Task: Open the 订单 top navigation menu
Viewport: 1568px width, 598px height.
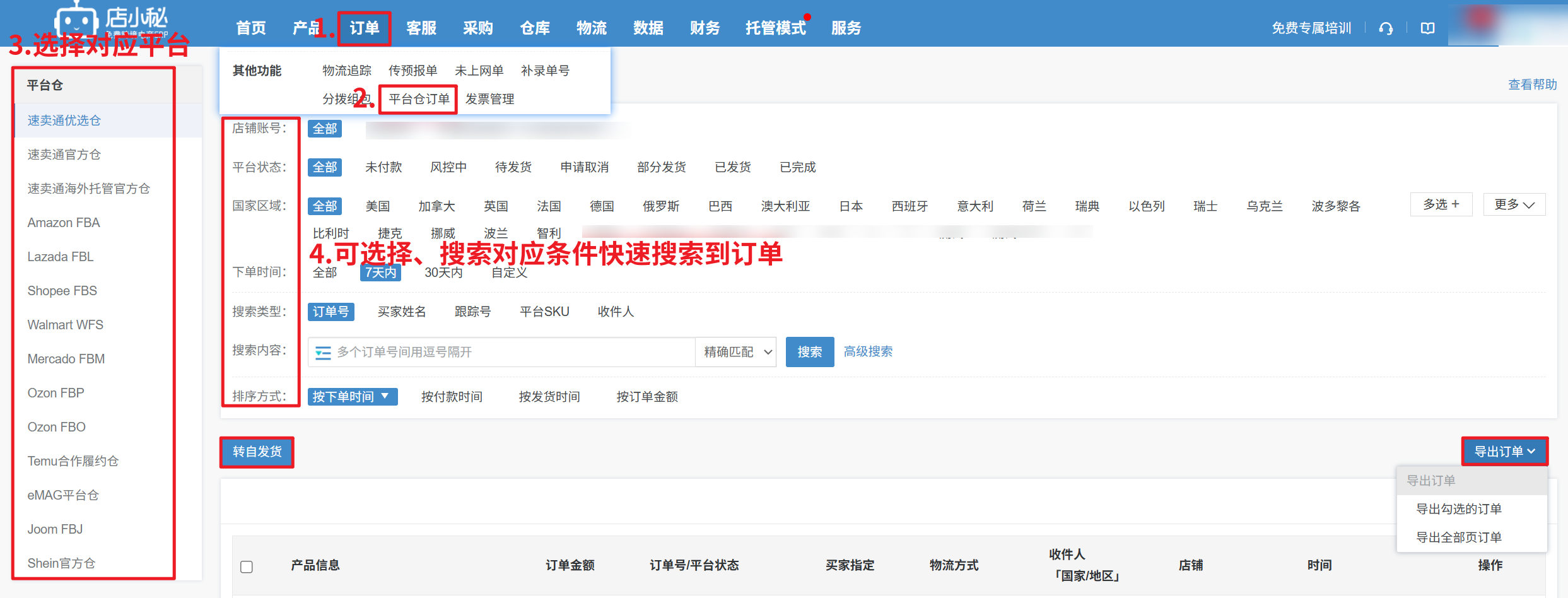Action: pyautogui.click(x=365, y=28)
